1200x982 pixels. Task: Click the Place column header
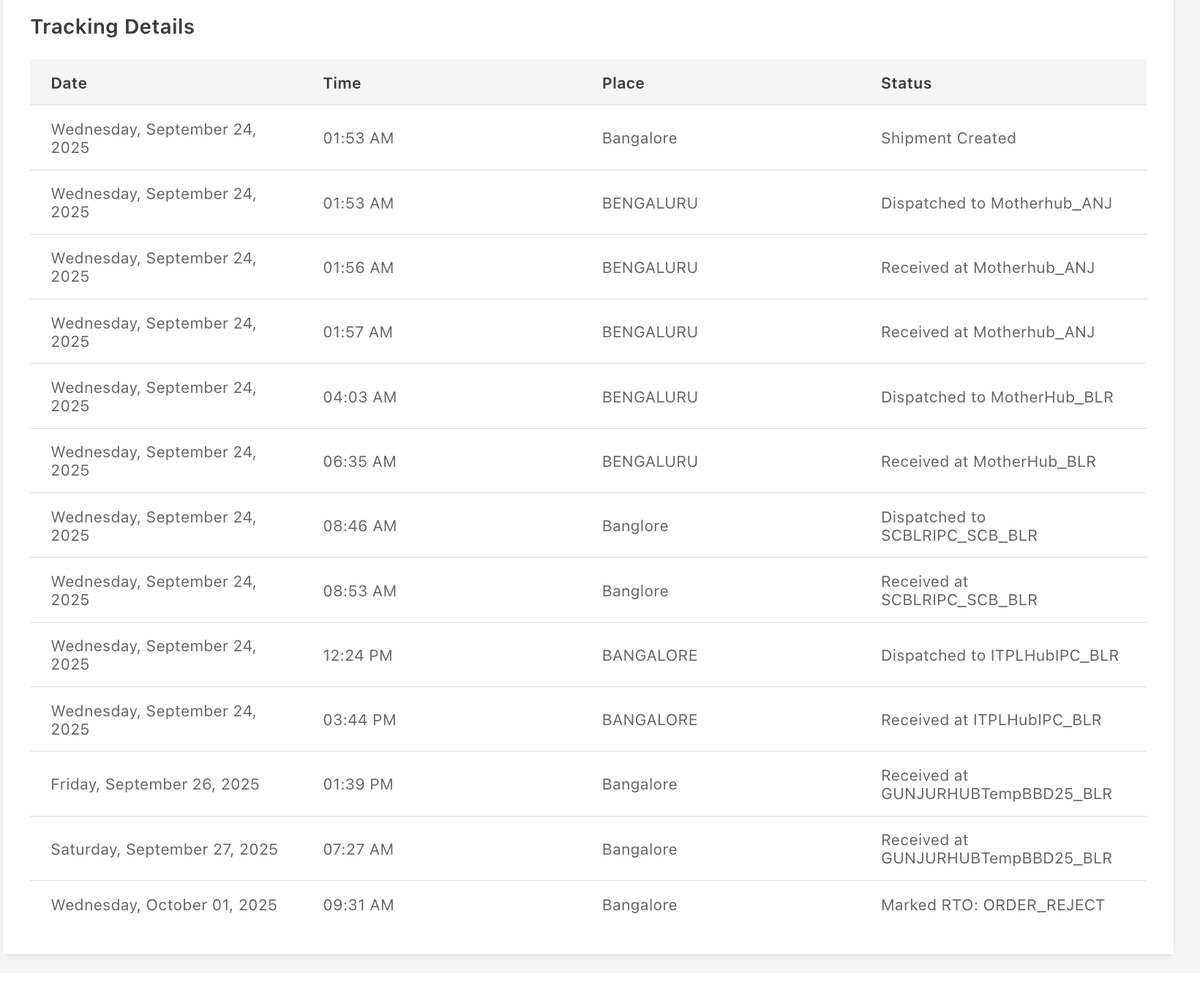point(623,83)
